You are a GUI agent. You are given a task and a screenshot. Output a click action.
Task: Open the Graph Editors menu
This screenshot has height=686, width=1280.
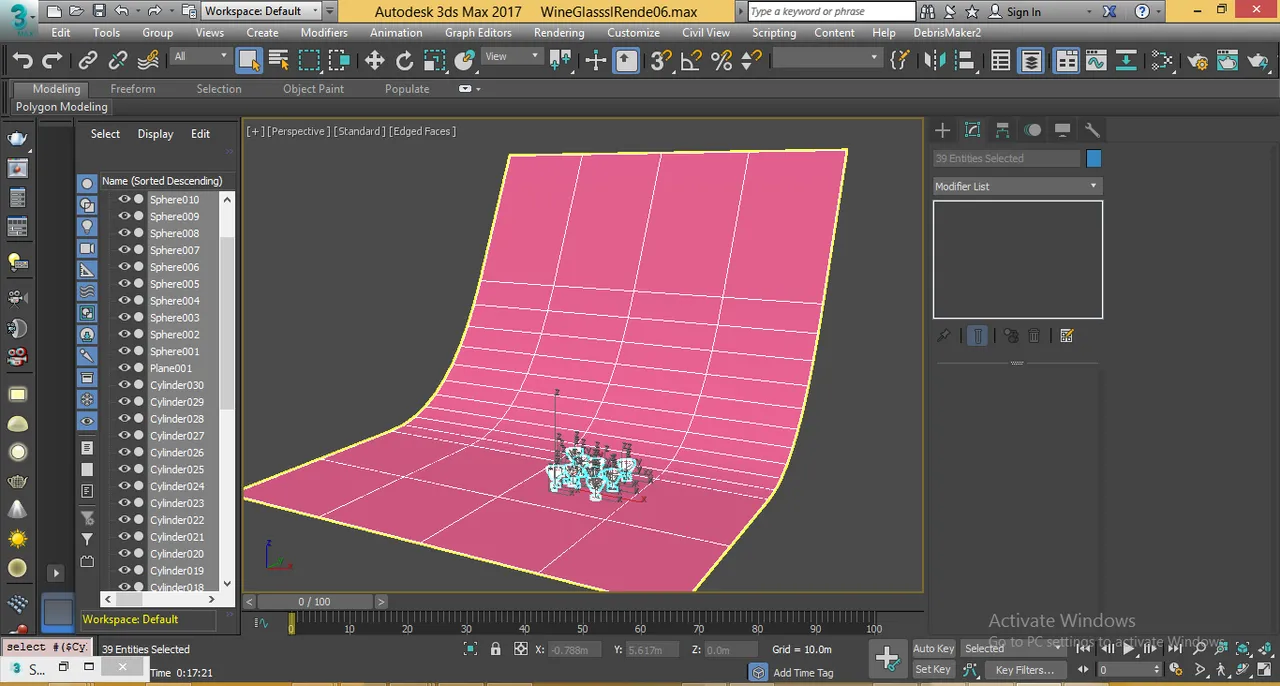pos(478,32)
